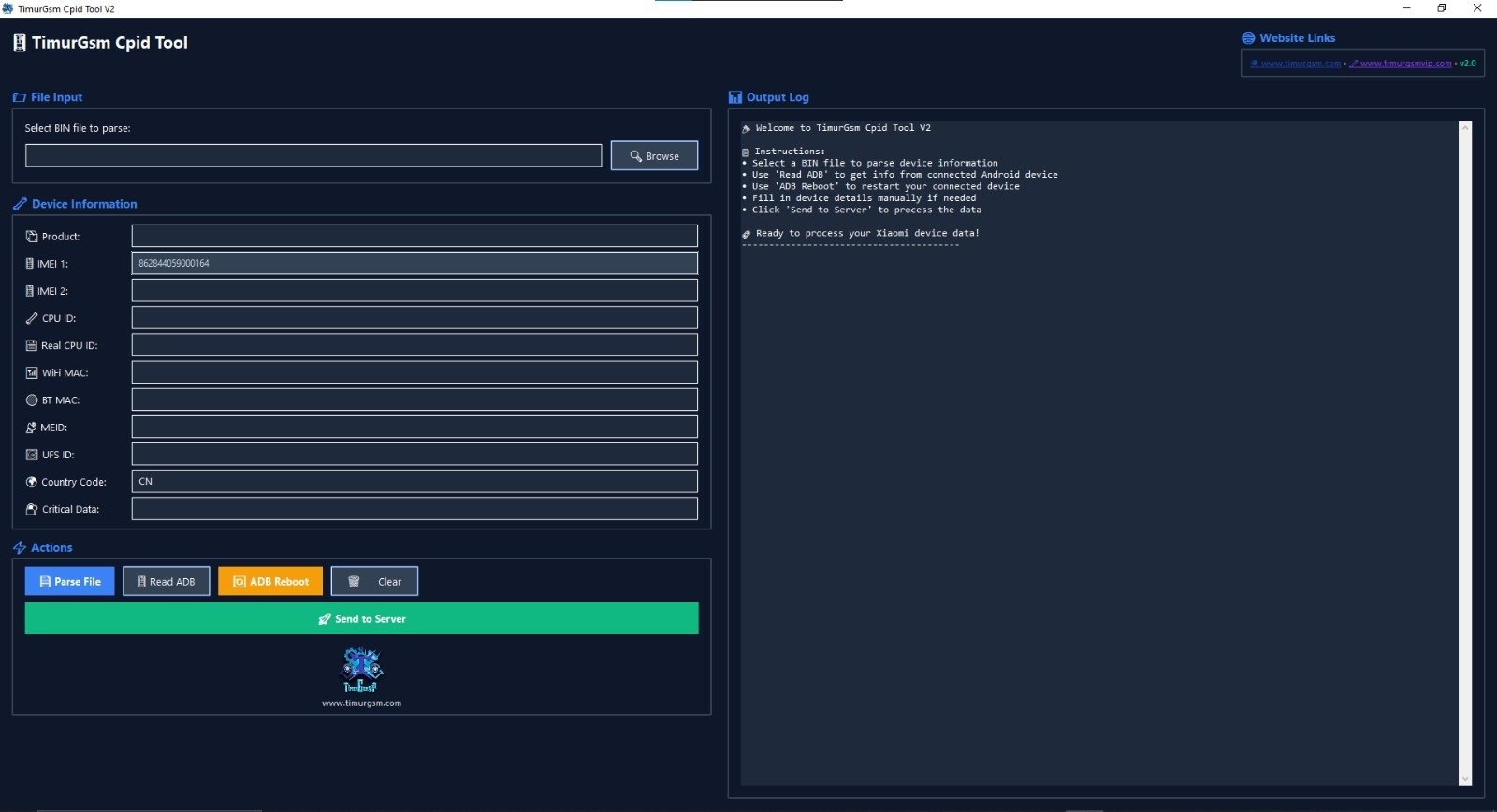Click the CPU ID input field

pos(414,317)
